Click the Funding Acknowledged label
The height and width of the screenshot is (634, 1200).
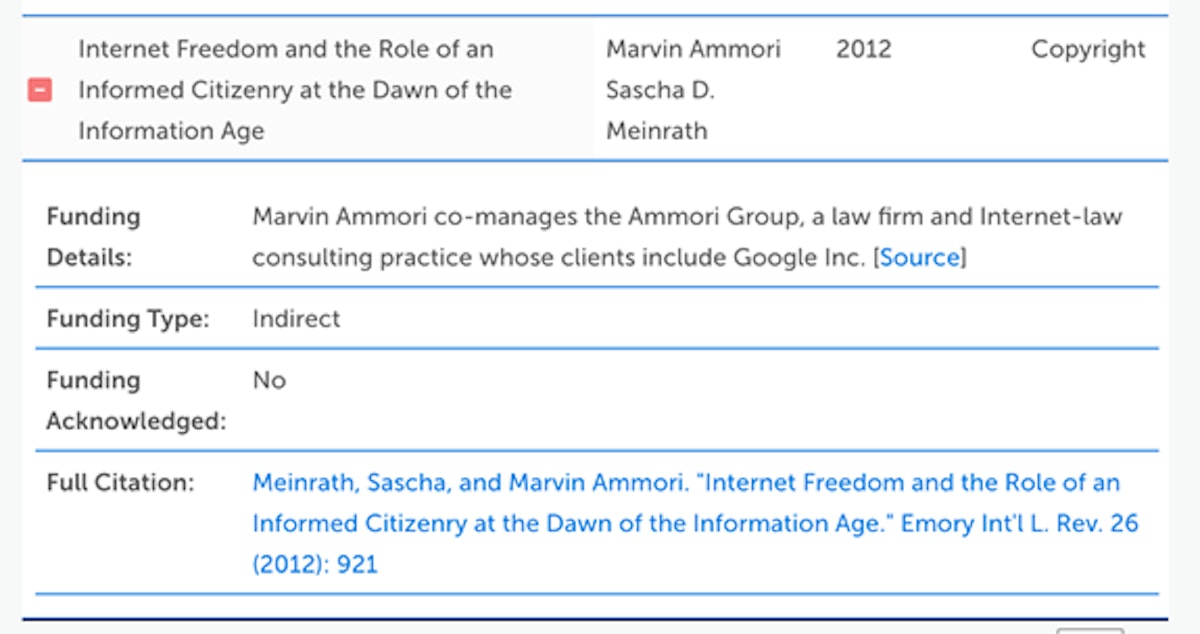[136, 401]
